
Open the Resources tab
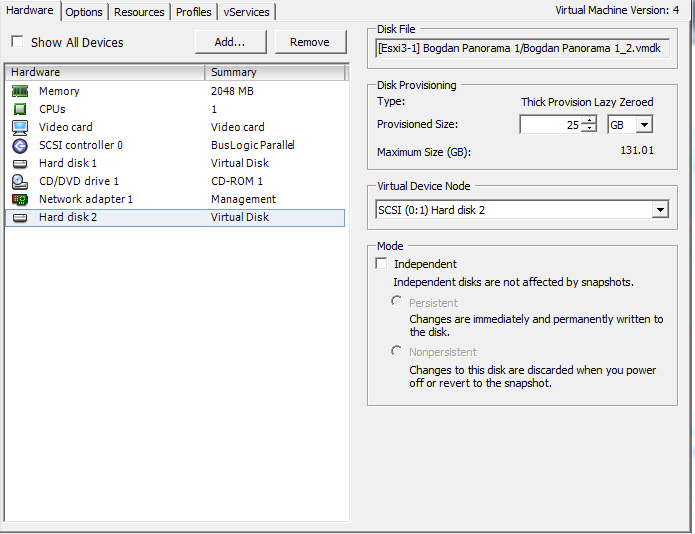[139, 12]
